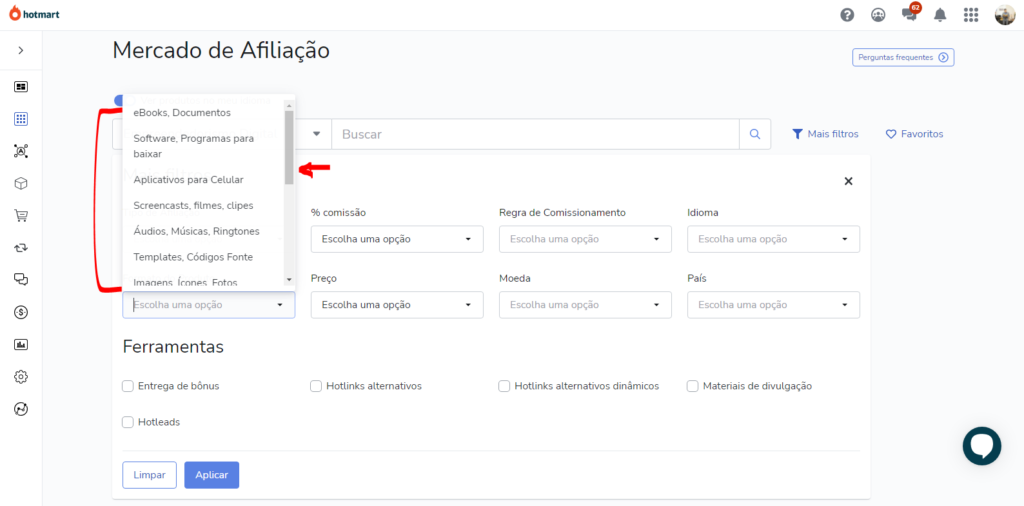Enable the Entrega de bônus checkbox
The width and height of the screenshot is (1024, 506).
pyautogui.click(x=128, y=386)
